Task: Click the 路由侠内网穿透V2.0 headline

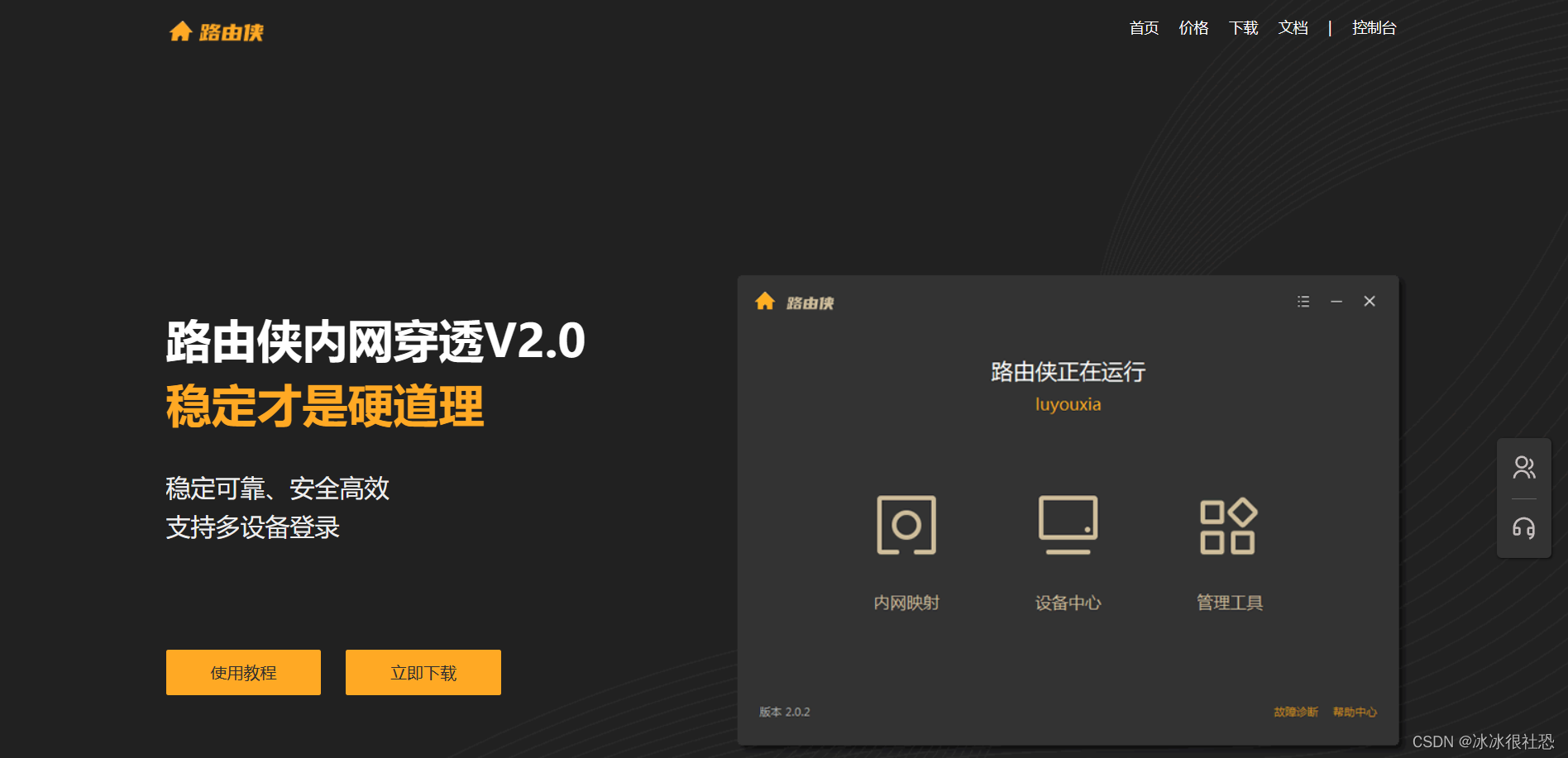Action: [375, 341]
